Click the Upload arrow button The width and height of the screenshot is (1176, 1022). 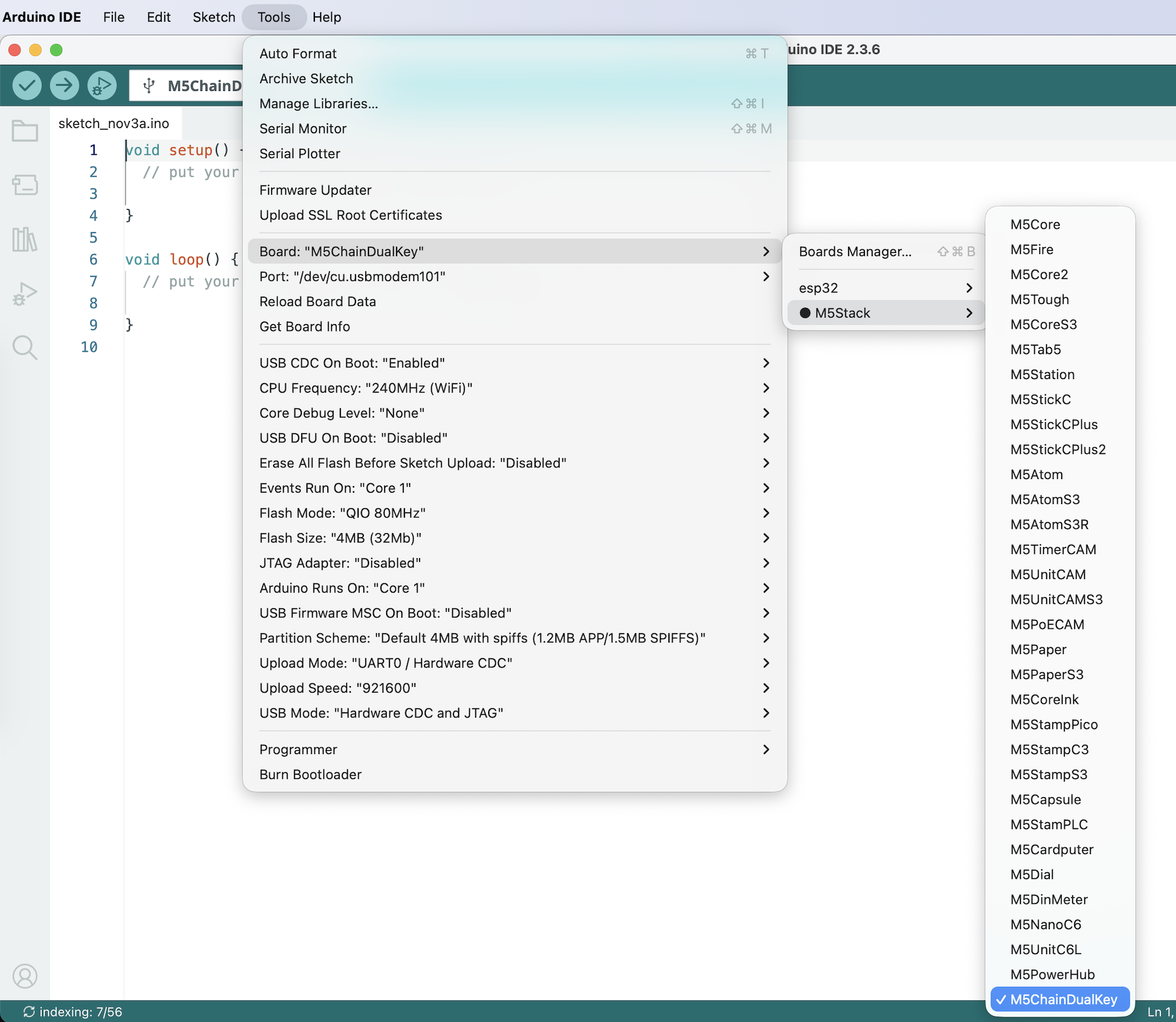[x=64, y=85]
